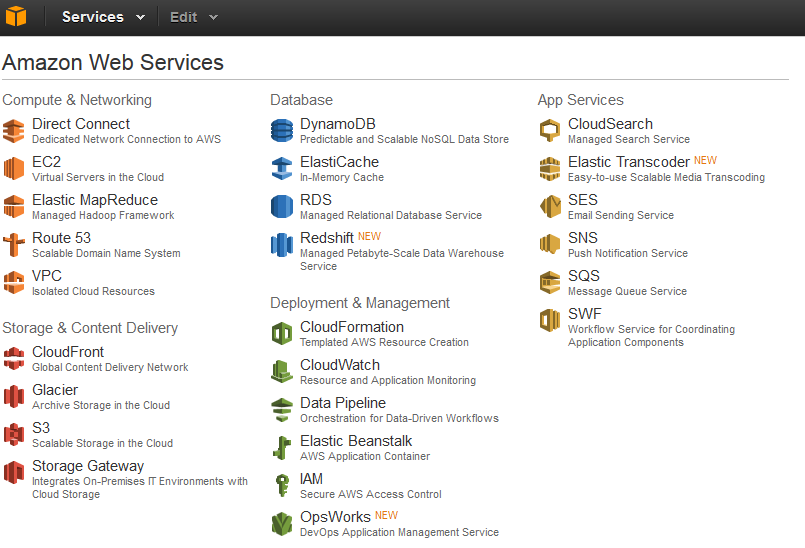
Task: Expand the Services dropdown menu
Action: pyautogui.click(x=103, y=17)
